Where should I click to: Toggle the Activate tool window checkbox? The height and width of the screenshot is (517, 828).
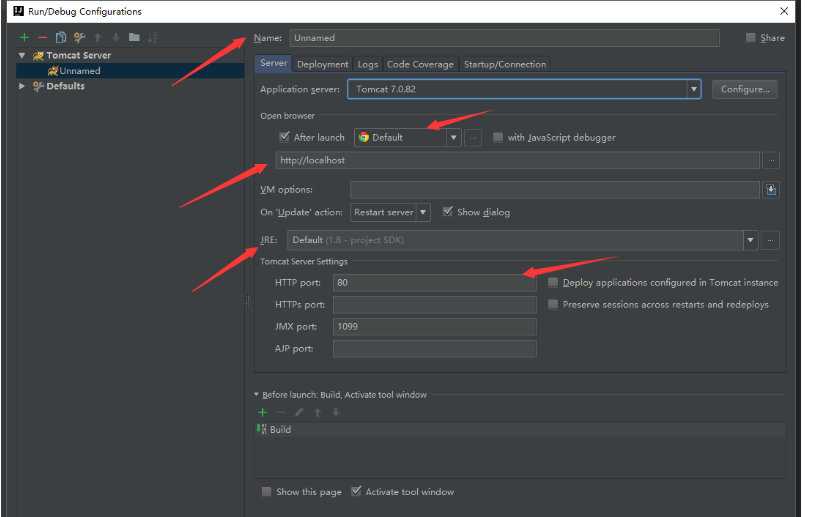356,491
